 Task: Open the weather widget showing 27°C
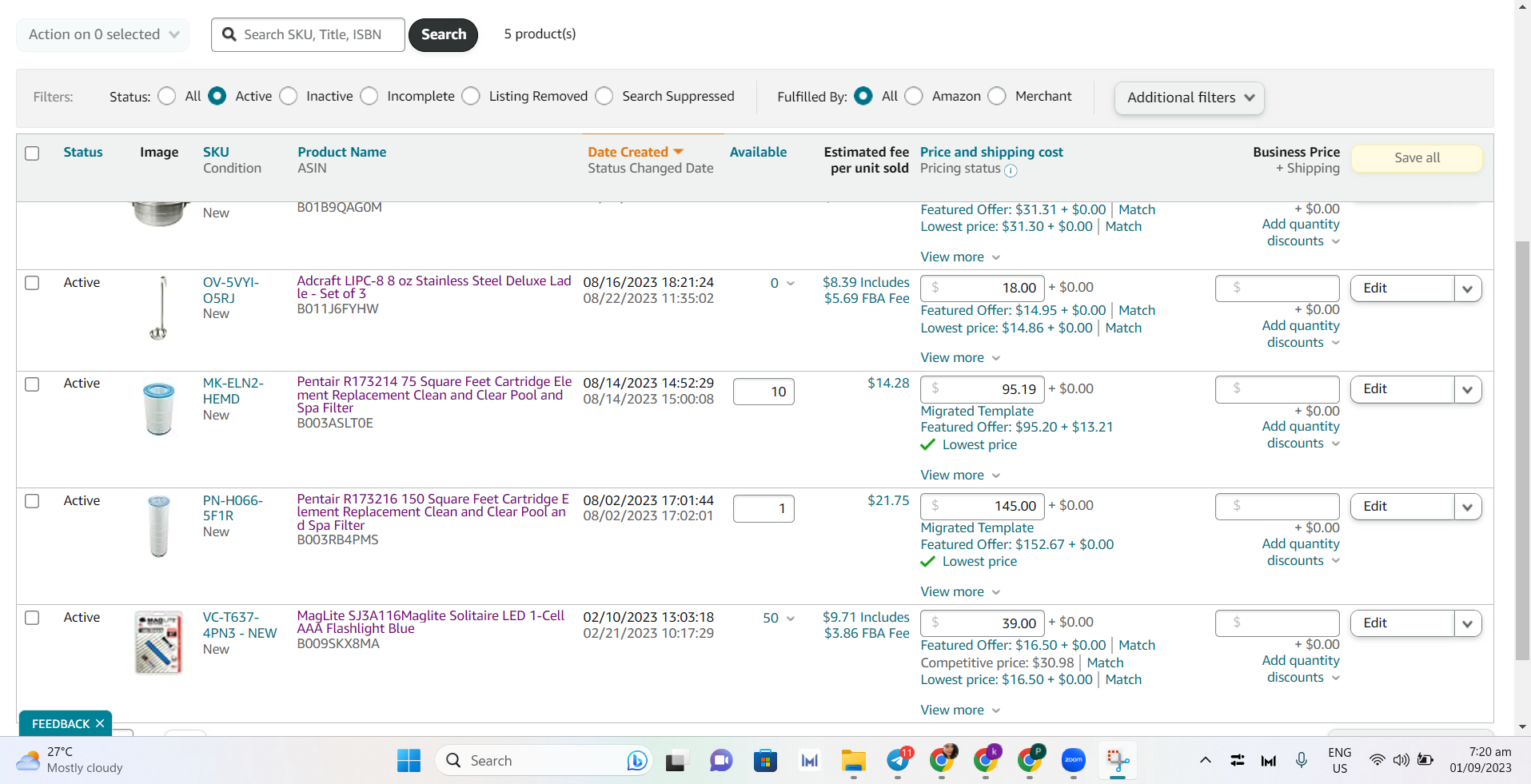[x=70, y=759]
